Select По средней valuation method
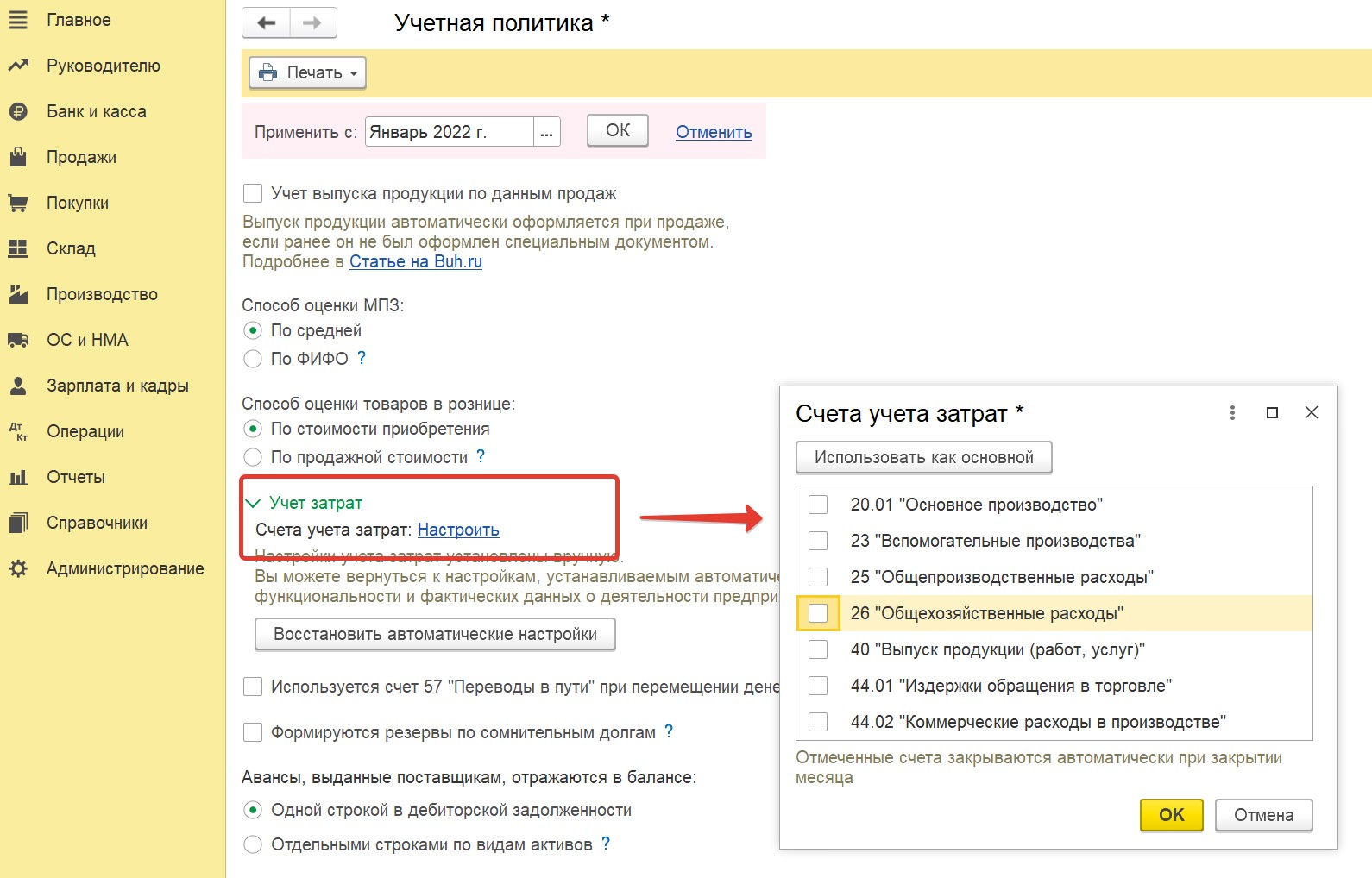Viewport: 1372px width, 878px height. [253, 330]
